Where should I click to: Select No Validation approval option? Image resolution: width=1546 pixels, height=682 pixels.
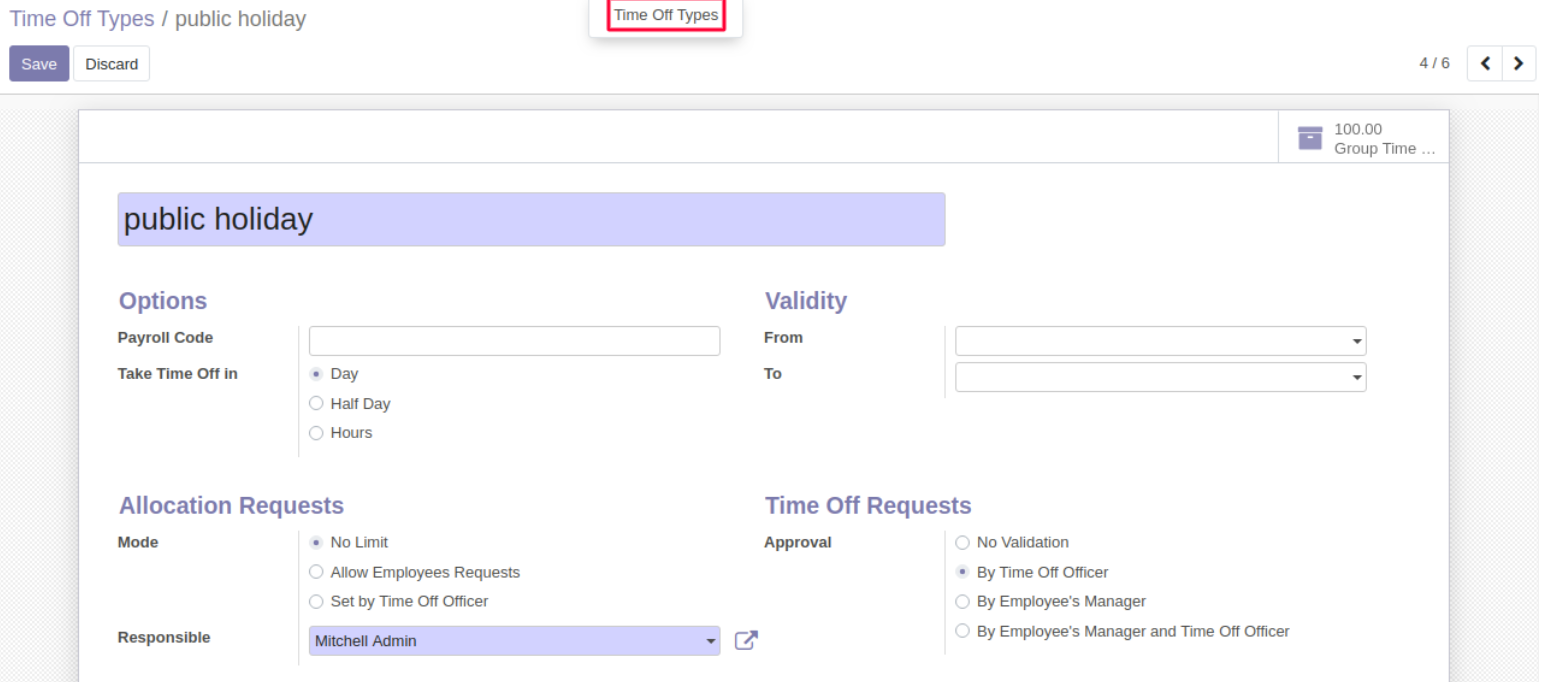point(963,543)
